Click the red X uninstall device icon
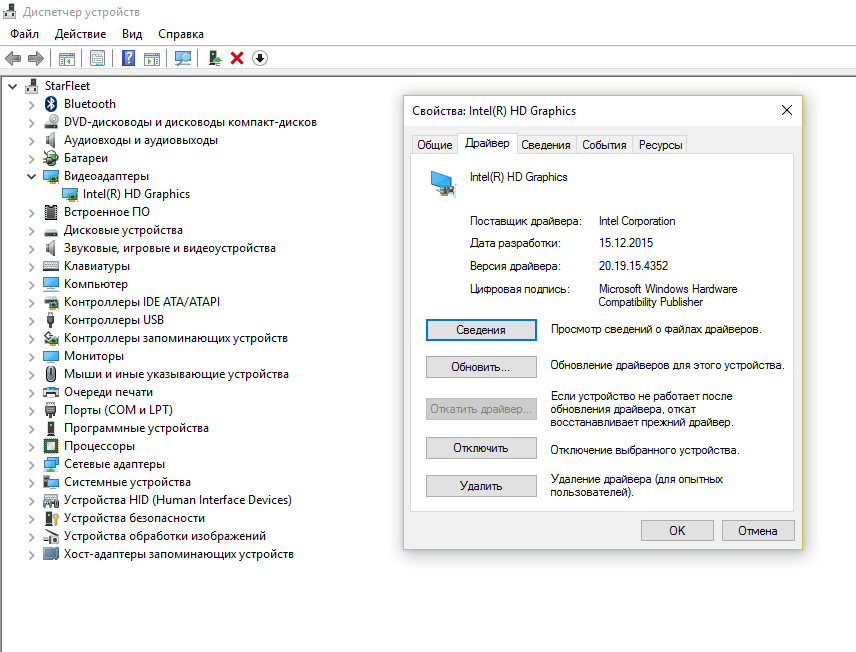The width and height of the screenshot is (856, 652). 237,58
